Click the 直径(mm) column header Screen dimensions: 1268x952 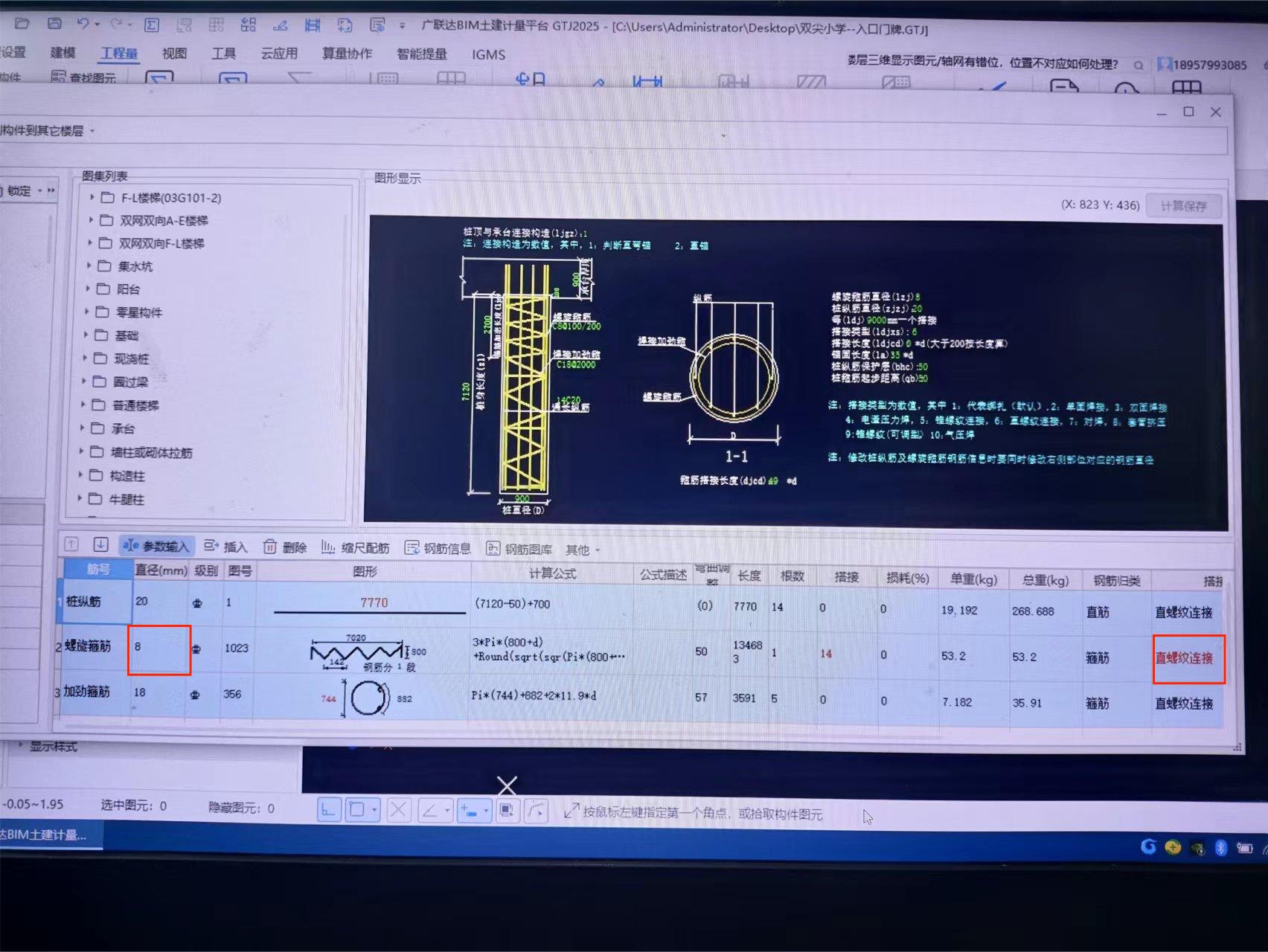click(161, 570)
